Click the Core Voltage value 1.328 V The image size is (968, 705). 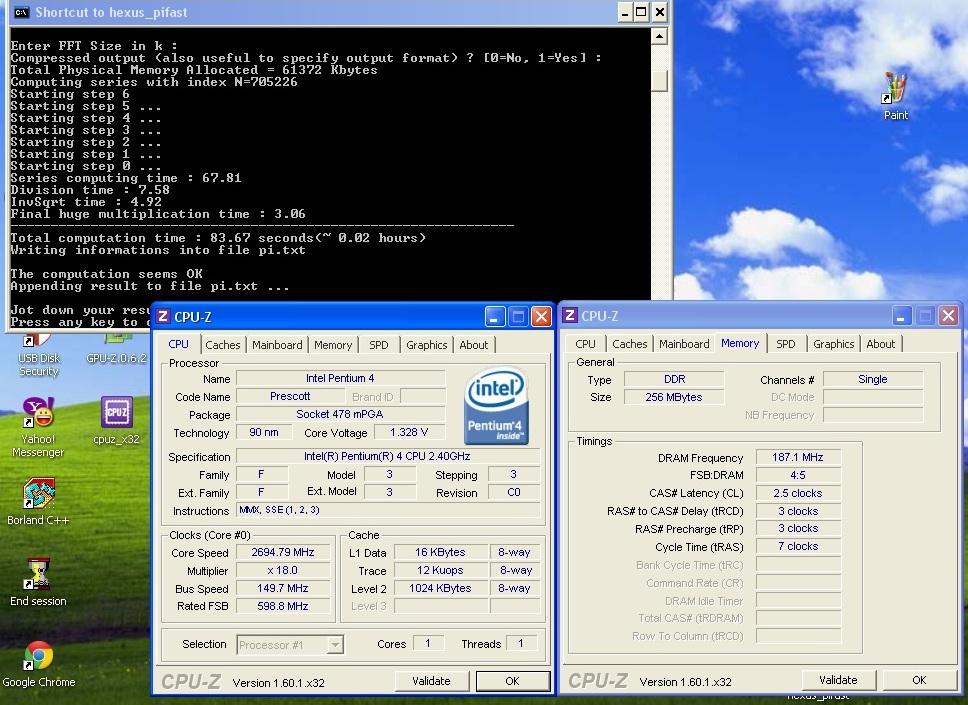pos(409,432)
